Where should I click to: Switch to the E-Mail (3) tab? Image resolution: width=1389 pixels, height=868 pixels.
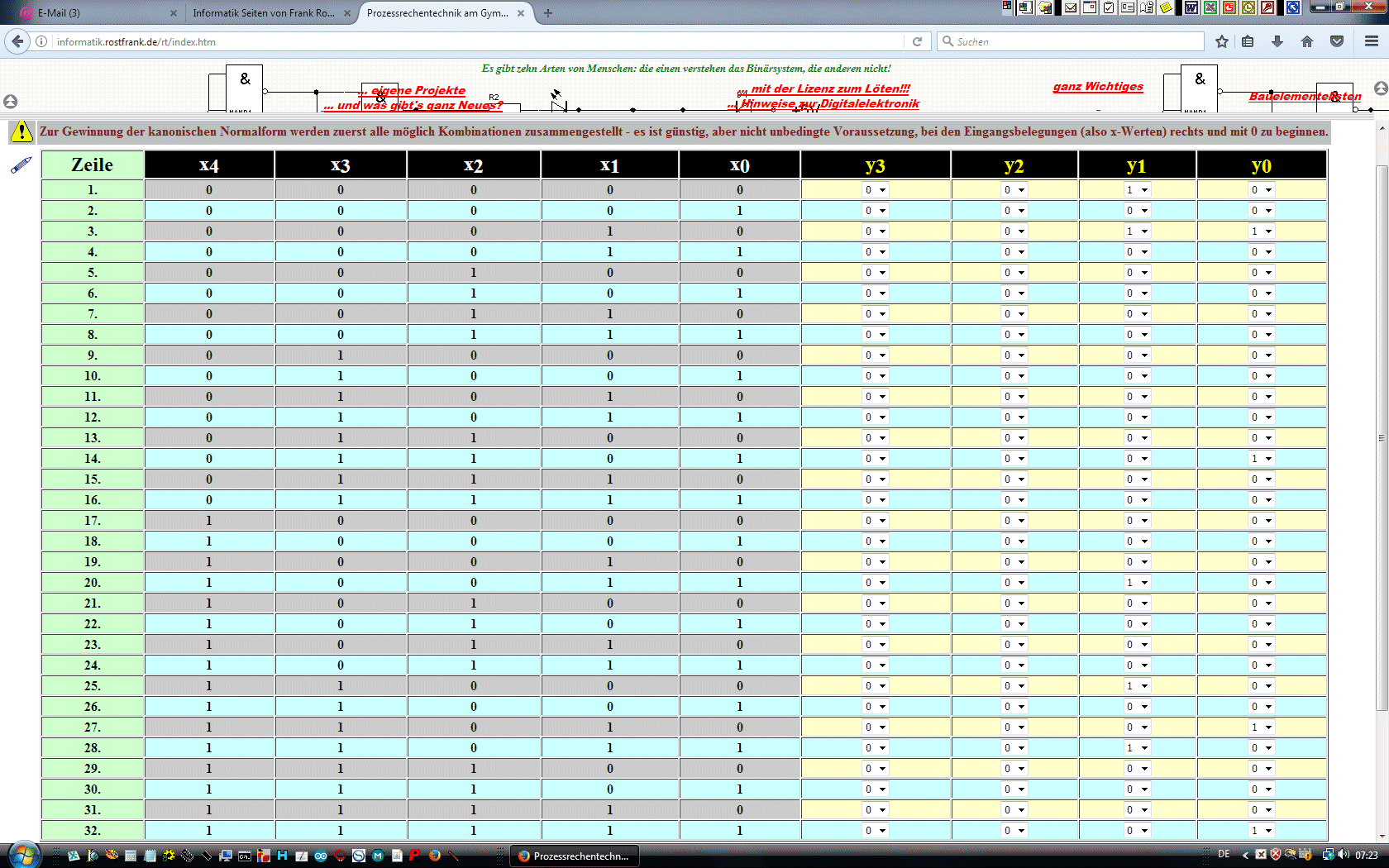coord(91,13)
